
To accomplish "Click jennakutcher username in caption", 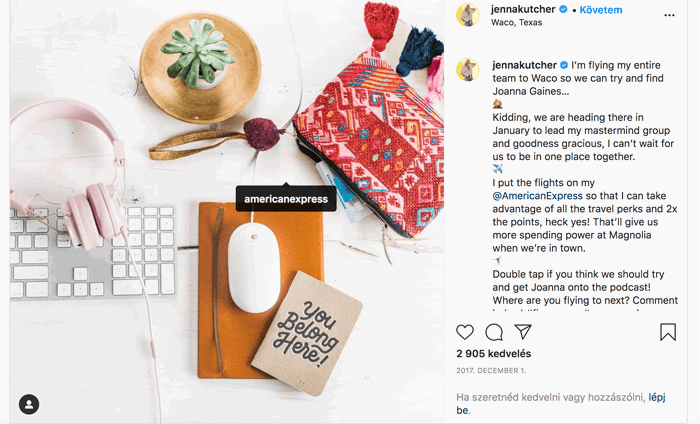I will click(525, 65).
